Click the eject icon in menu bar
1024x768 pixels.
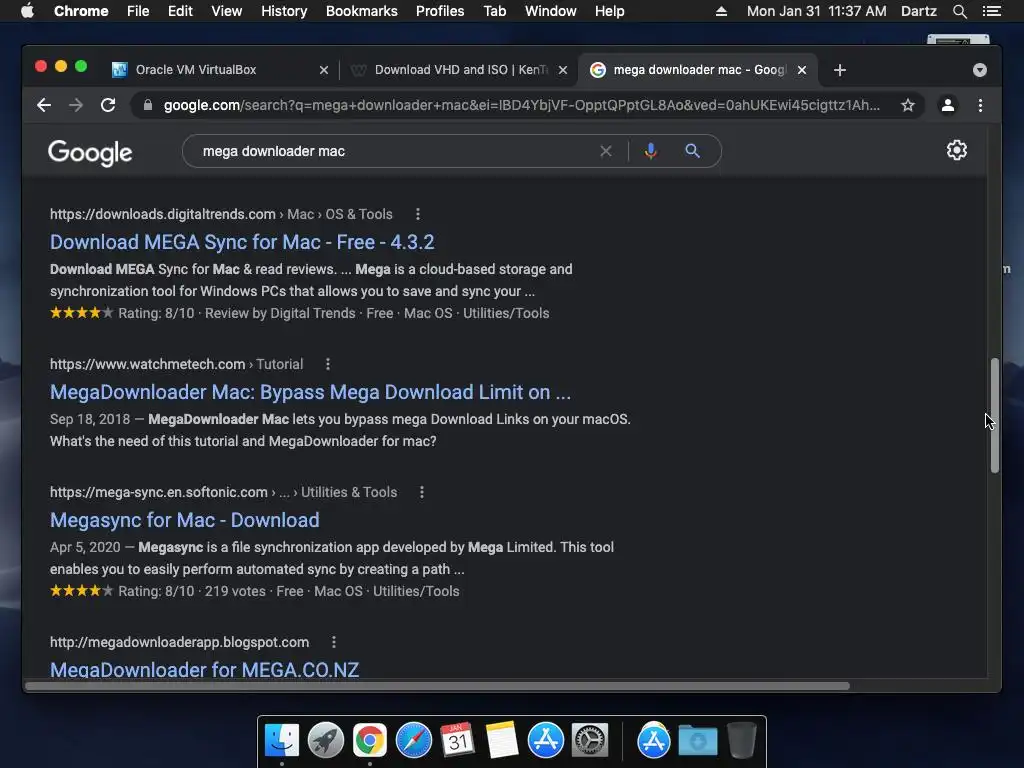(x=721, y=11)
